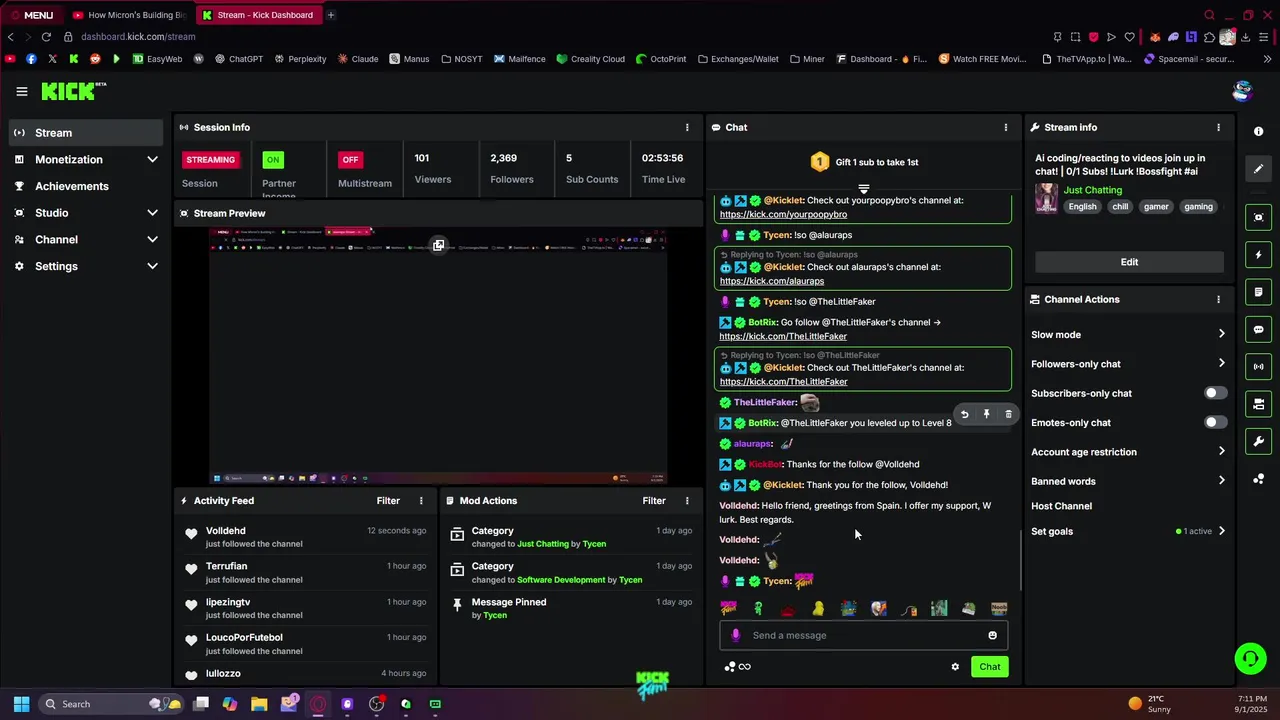The image size is (1280, 720).
Task: Open the Mod Actions three-dot menu
Action: pyautogui.click(x=687, y=500)
